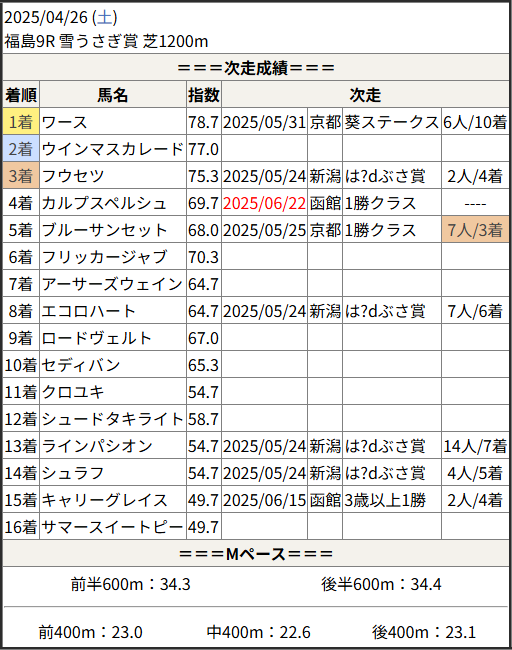Click the サマースイートピー horse name
Image resolution: width=512 pixels, height=650 pixels.
click(x=112, y=527)
